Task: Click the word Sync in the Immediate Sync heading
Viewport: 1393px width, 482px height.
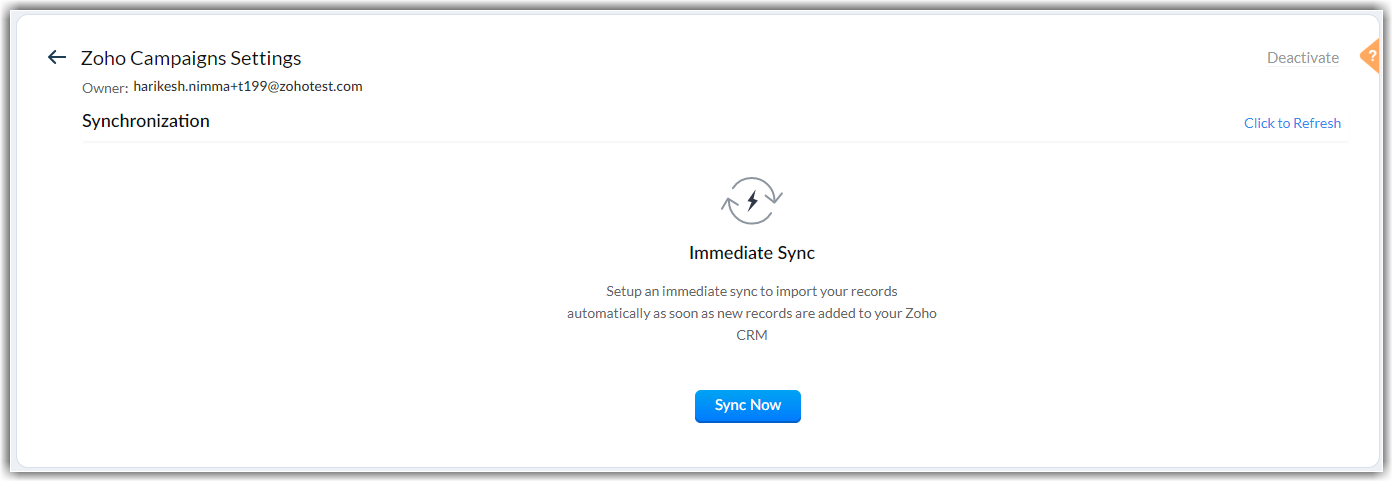Action: pos(795,253)
